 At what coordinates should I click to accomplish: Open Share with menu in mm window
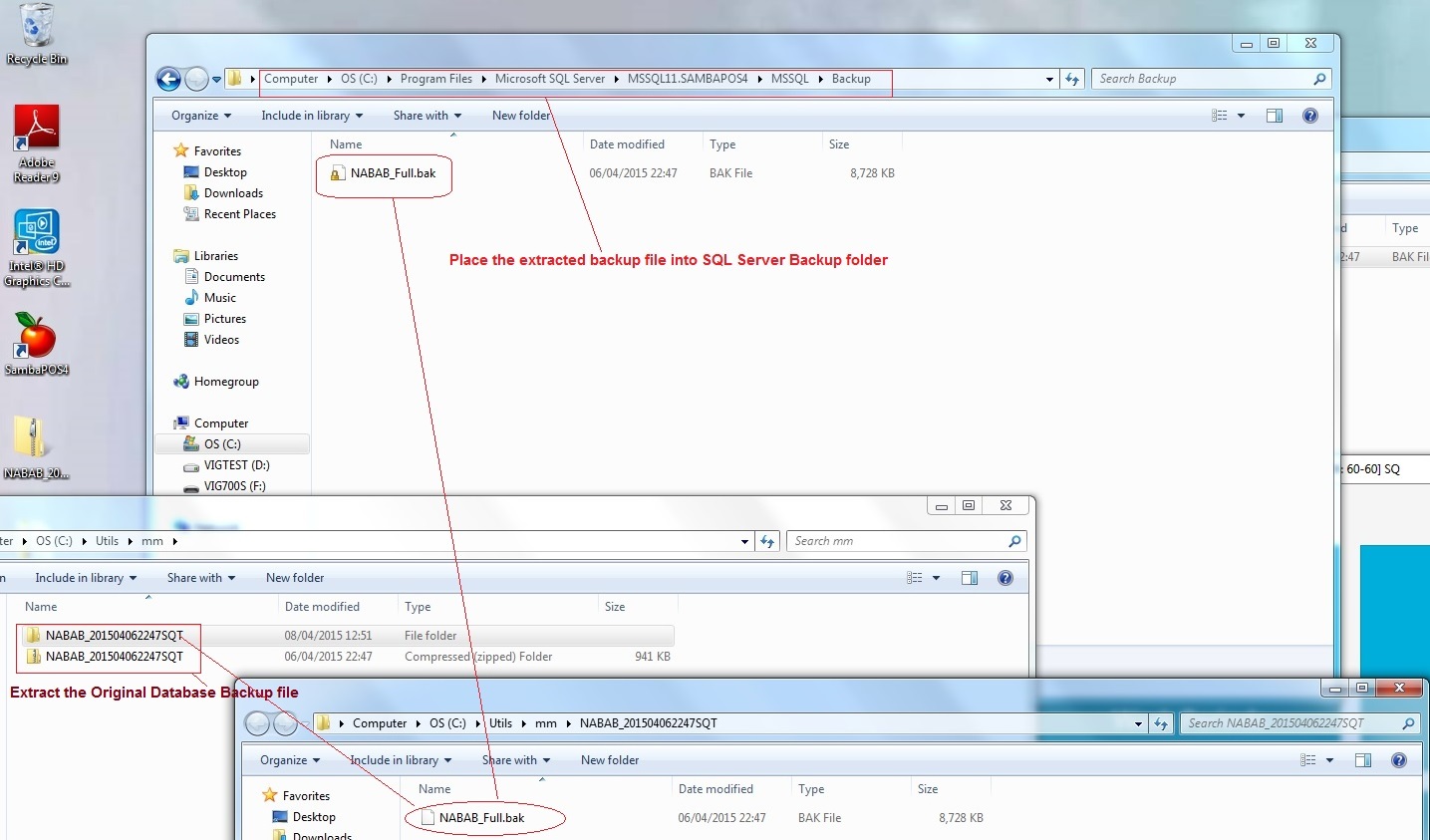pos(201,578)
